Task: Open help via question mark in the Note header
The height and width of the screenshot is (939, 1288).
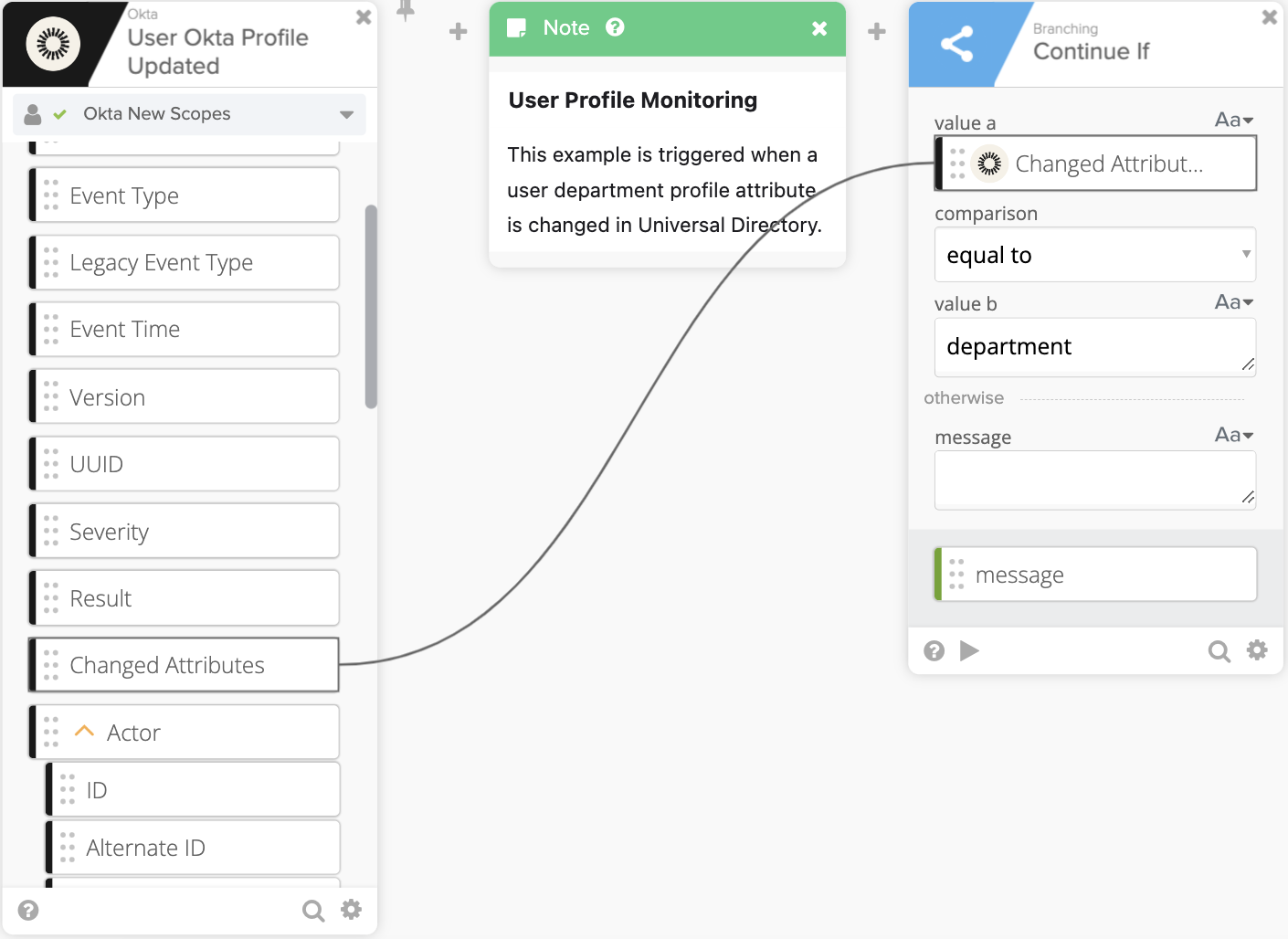Action: [x=613, y=27]
